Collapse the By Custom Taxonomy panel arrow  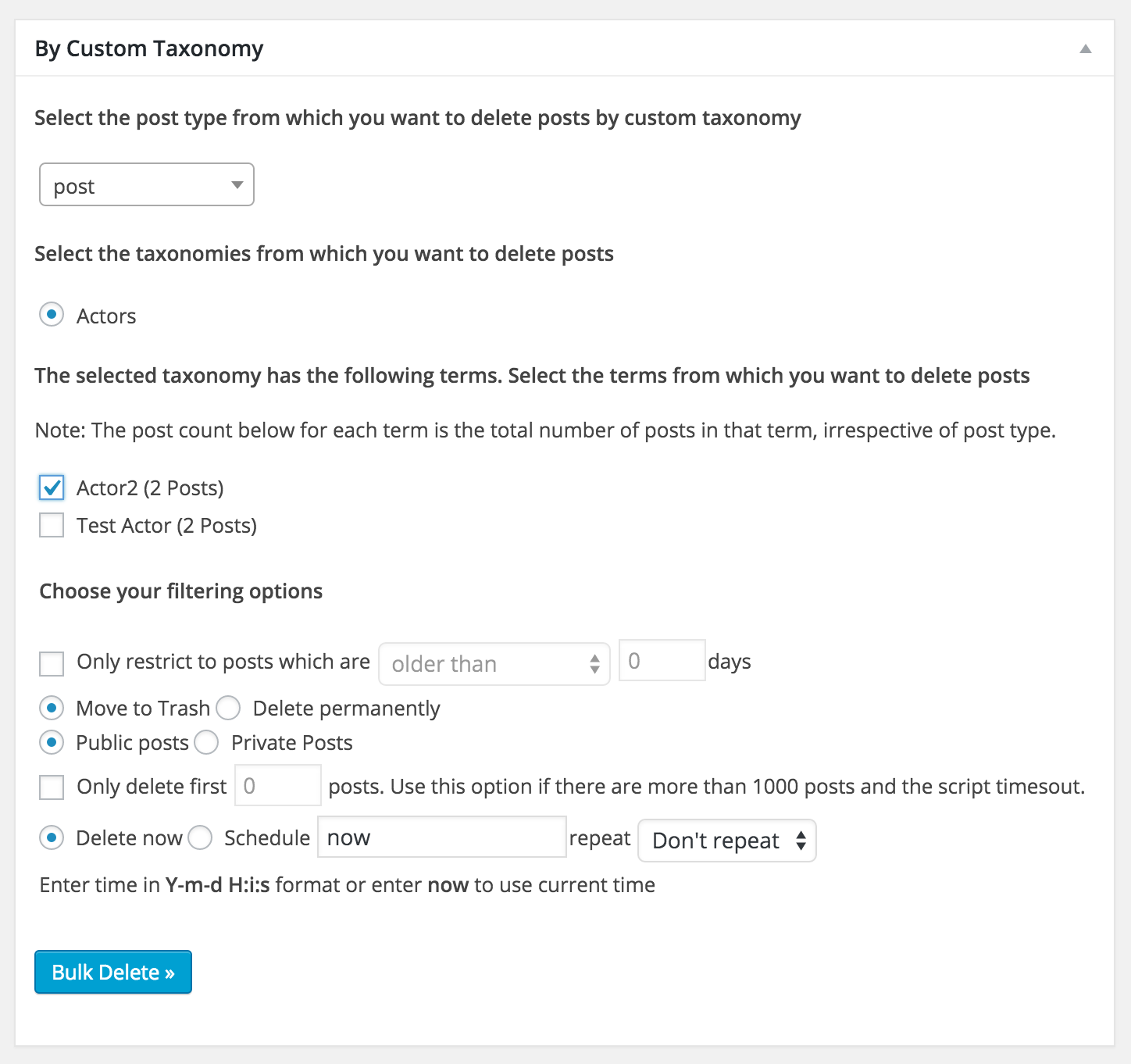click(1085, 48)
